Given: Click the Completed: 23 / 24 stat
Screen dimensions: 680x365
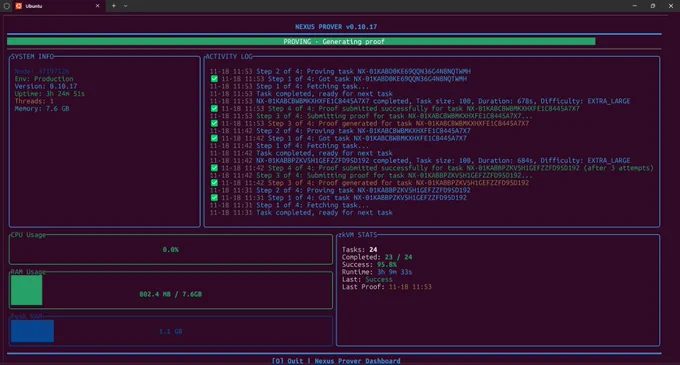Looking at the screenshot, I should click(377, 257).
